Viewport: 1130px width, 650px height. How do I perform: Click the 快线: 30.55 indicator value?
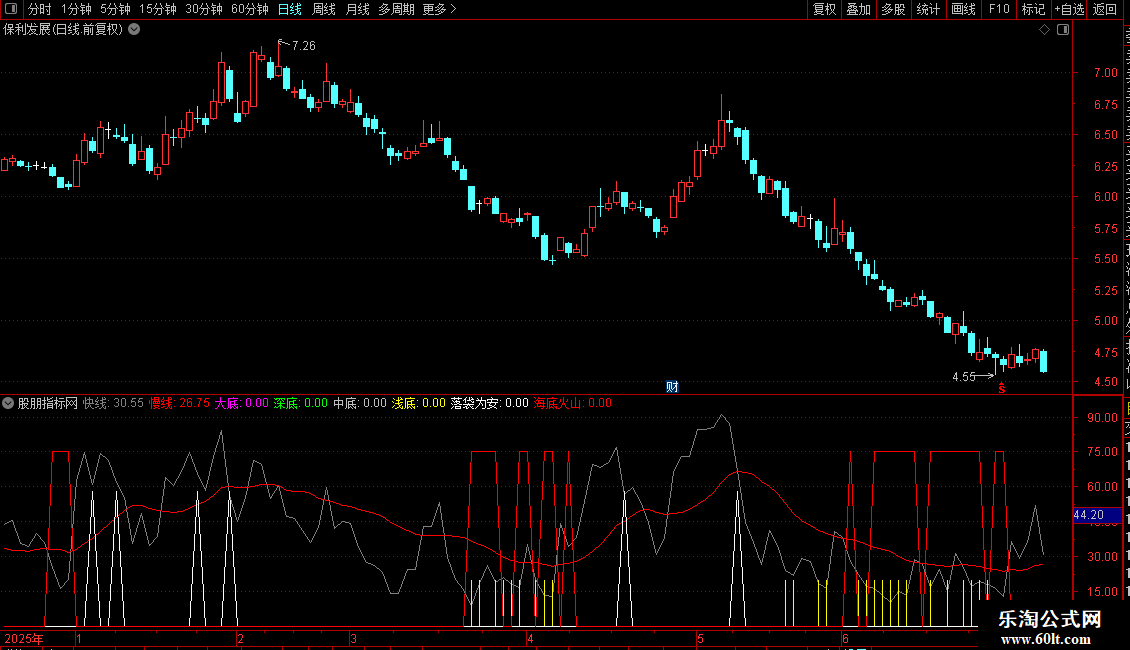(113, 403)
